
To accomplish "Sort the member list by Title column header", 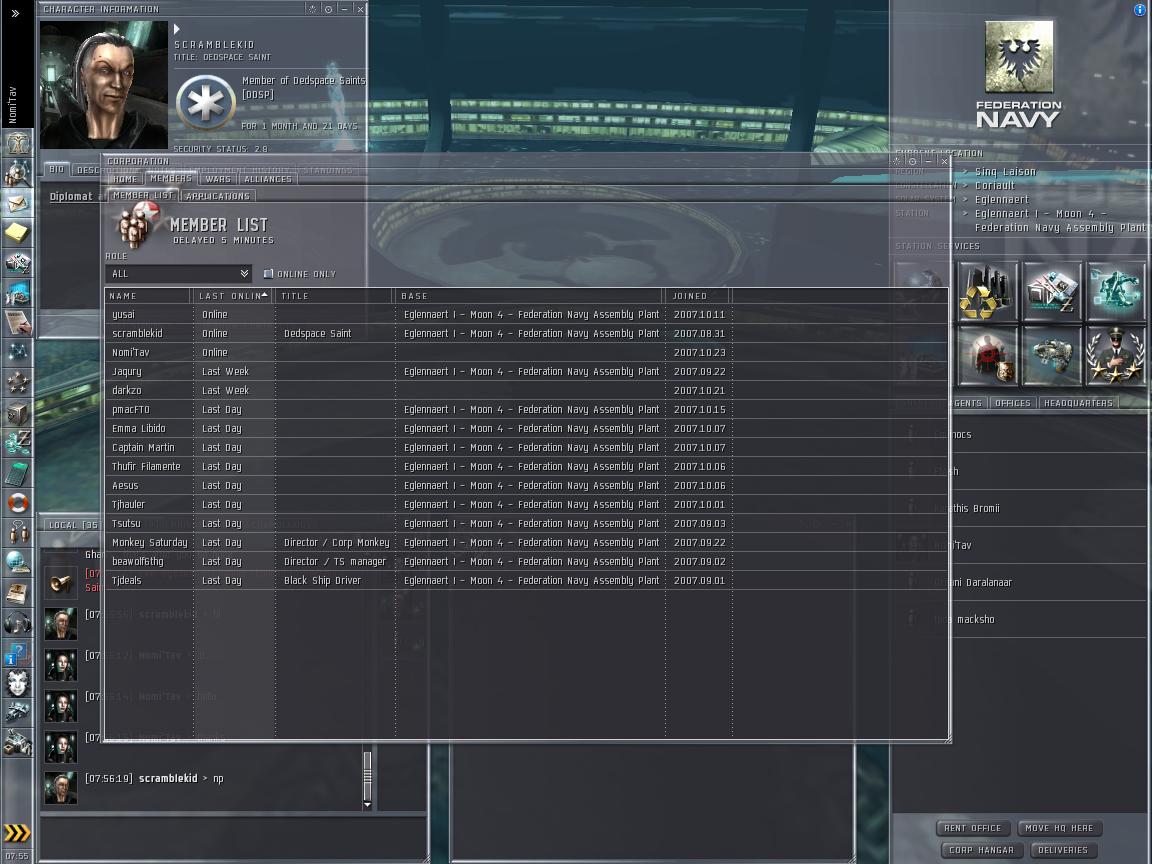I will pyautogui.click(x=335, y=295).
